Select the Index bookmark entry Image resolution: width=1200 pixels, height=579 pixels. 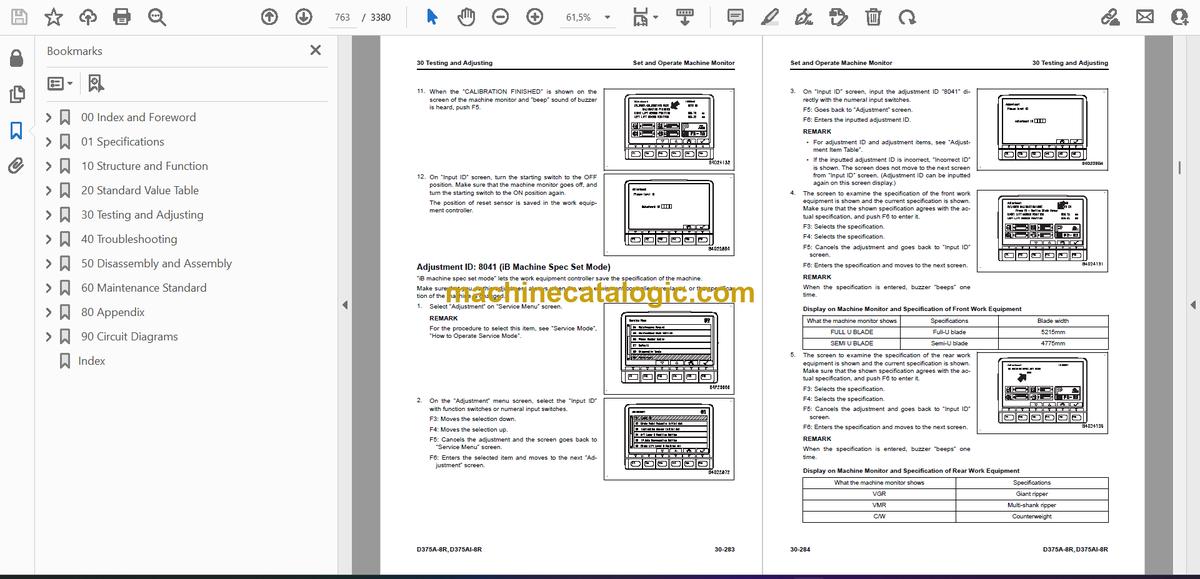92,361
